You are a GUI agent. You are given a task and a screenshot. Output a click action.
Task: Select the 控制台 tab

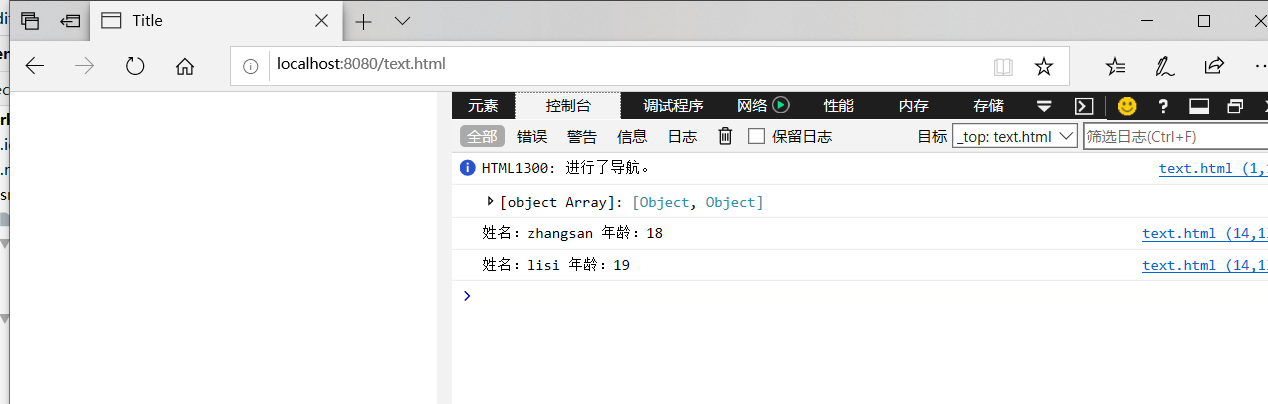pyautogui.click(x=568, y=106)
